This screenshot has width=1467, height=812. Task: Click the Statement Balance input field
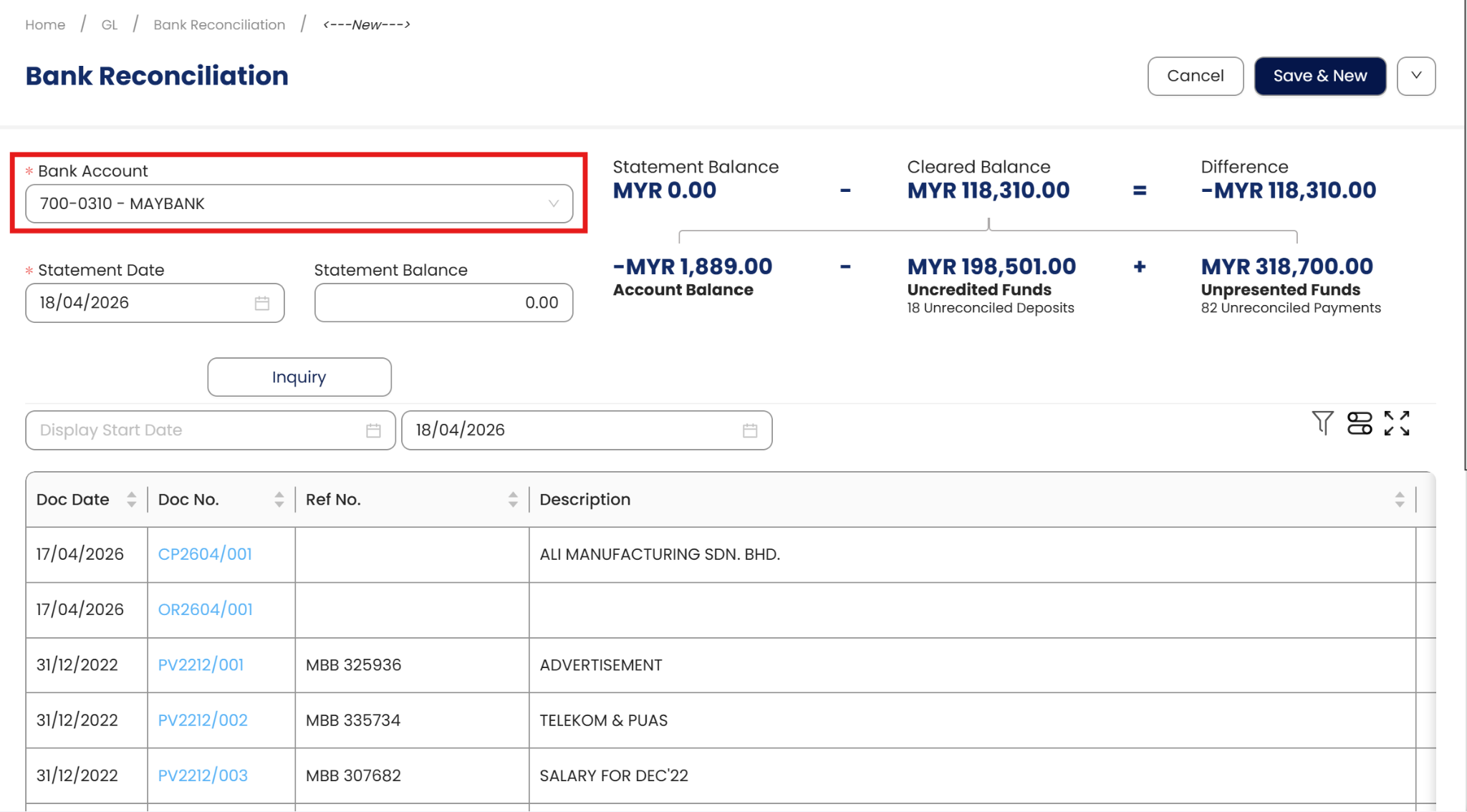click(x=443, y=303)
